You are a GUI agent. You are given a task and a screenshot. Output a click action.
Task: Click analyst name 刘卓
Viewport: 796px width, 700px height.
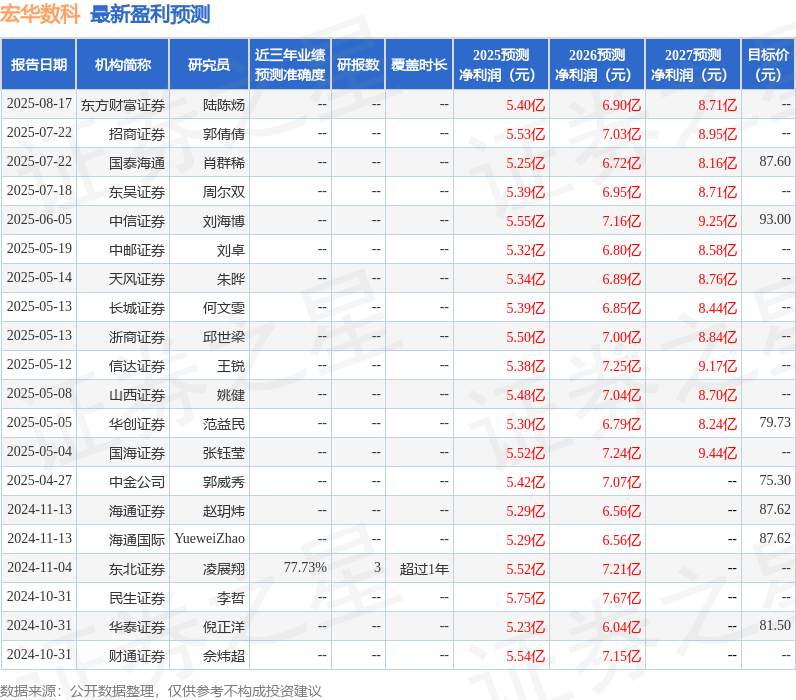coord(231,250)
